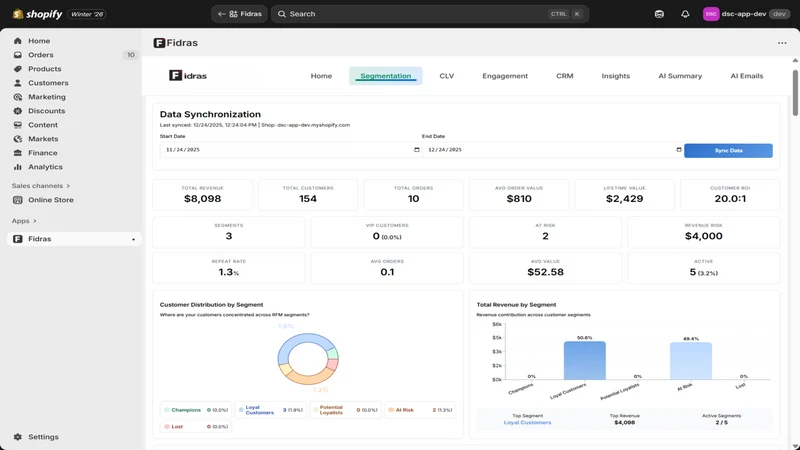Expand the Apps section
The height and width of the screenshot is (450, 800).
pyautogui.click(x=24, y=221)
